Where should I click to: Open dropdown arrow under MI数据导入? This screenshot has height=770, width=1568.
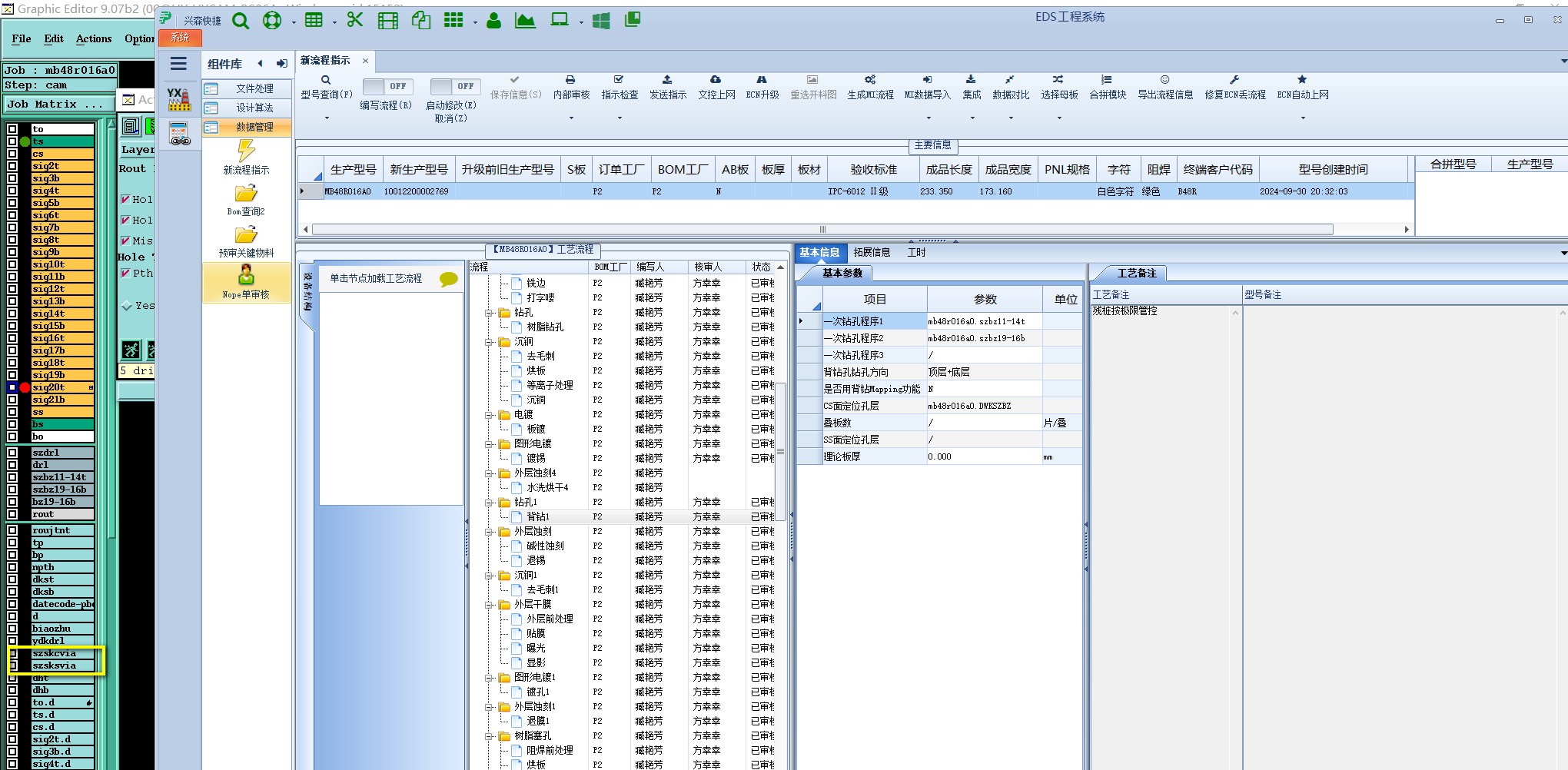coord(929,118)
